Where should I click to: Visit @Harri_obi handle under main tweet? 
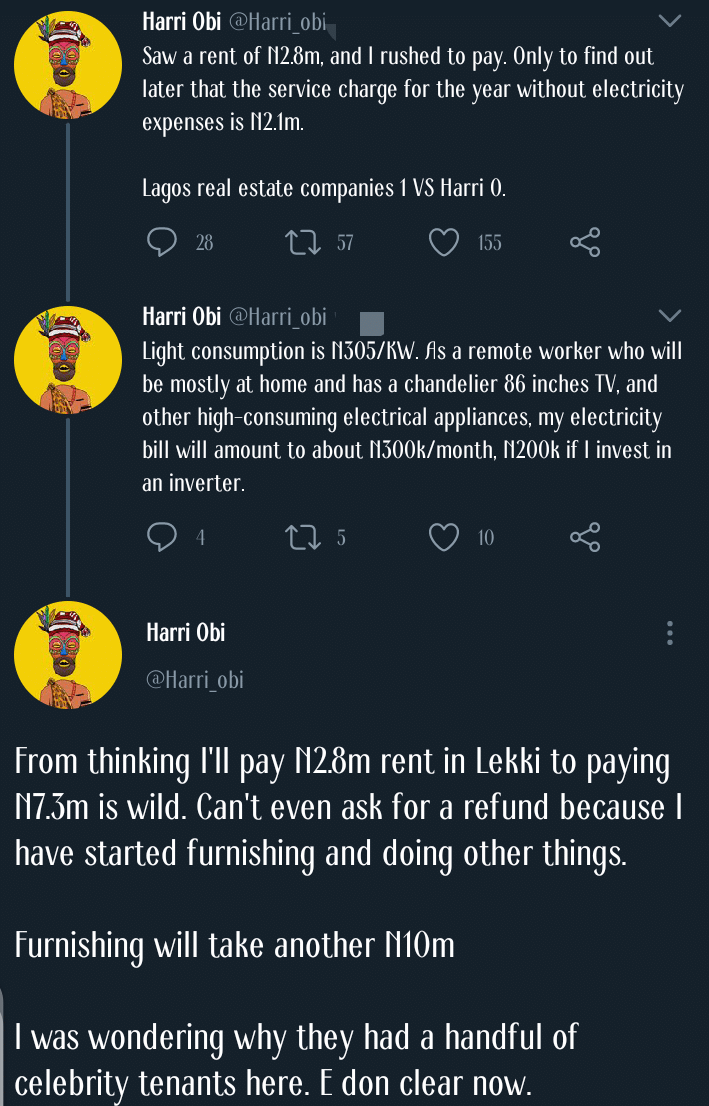[195, 680]
